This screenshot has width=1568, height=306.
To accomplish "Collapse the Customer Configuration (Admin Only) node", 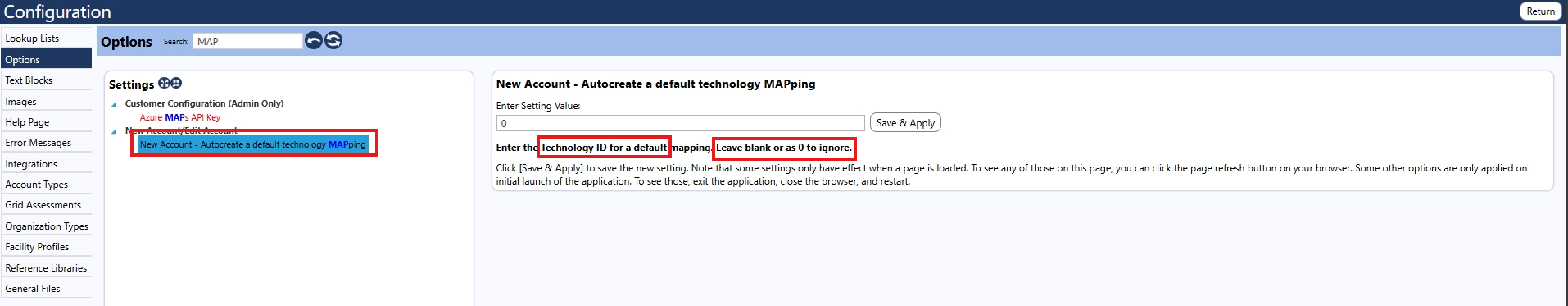I will 114,104.
